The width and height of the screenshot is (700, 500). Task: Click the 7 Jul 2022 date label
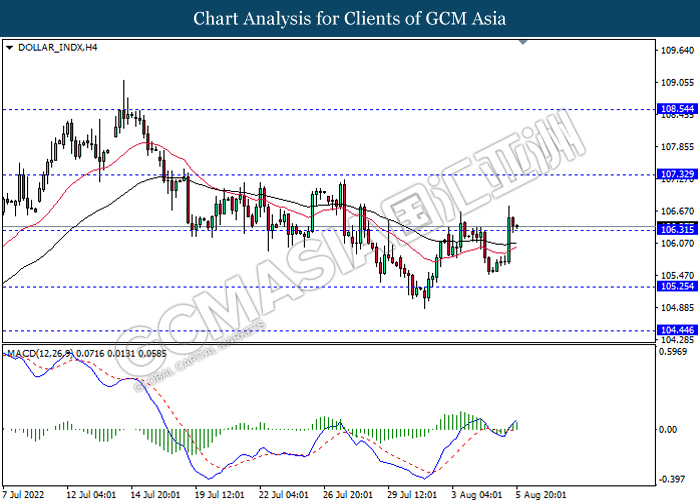click(x=25, y=495)
